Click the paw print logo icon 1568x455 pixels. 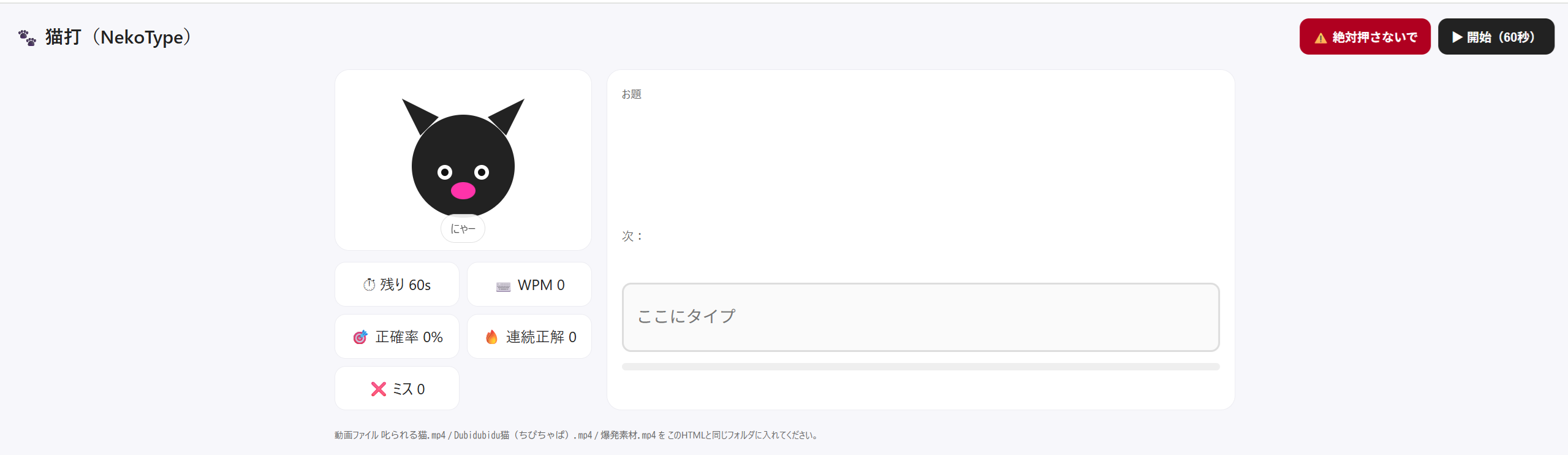point(27,38)
